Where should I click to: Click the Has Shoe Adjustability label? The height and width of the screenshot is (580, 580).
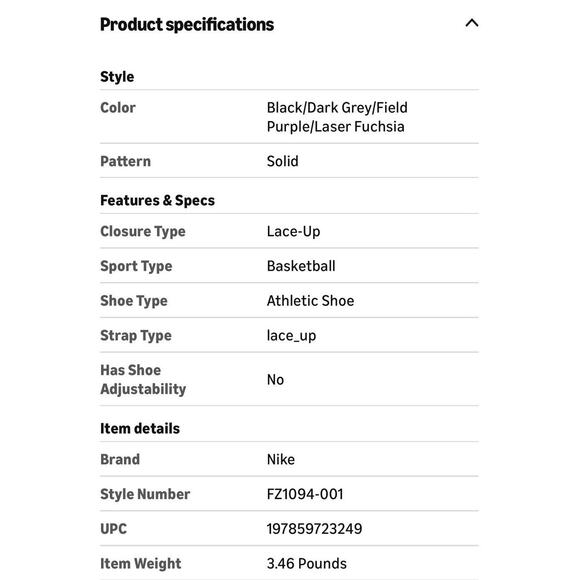click(143, 380)
